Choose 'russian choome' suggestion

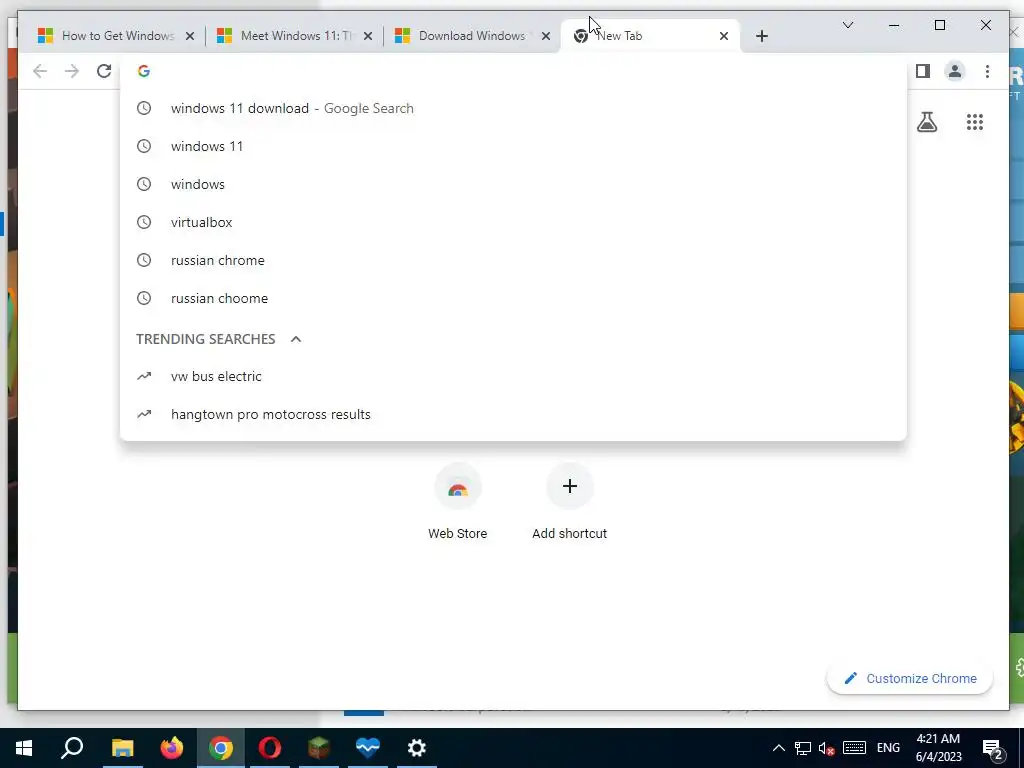(x=513, y=298)
